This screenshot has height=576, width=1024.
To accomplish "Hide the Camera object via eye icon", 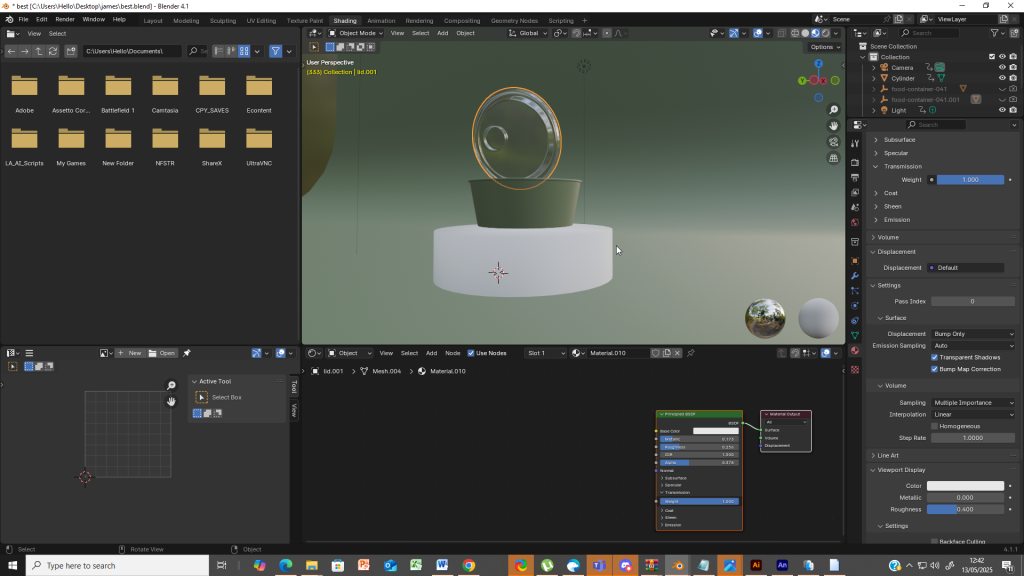I will click(x=1002, y=67).
